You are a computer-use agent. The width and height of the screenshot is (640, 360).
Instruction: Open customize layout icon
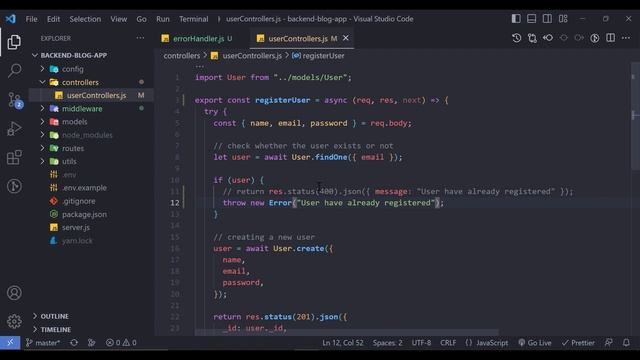pos(563,19)
